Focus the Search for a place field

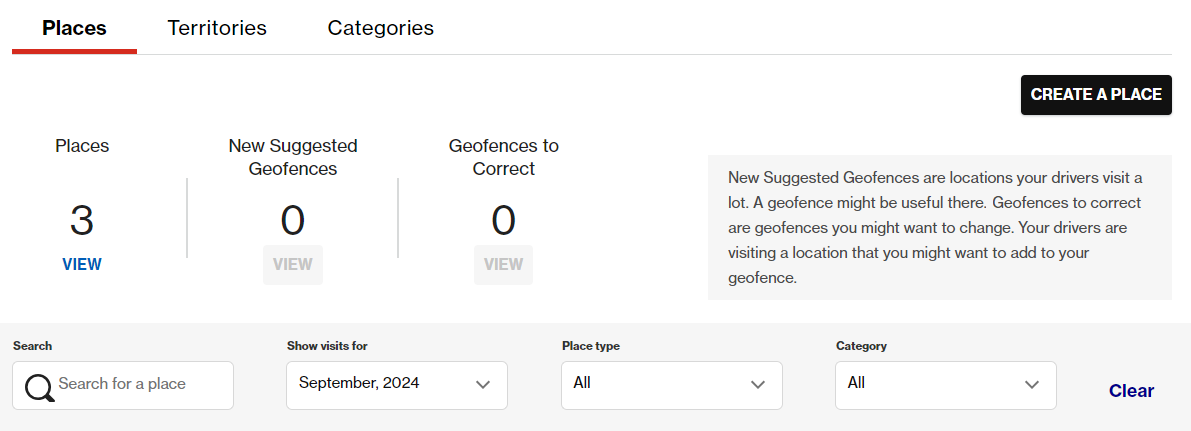tap(123, 385)
